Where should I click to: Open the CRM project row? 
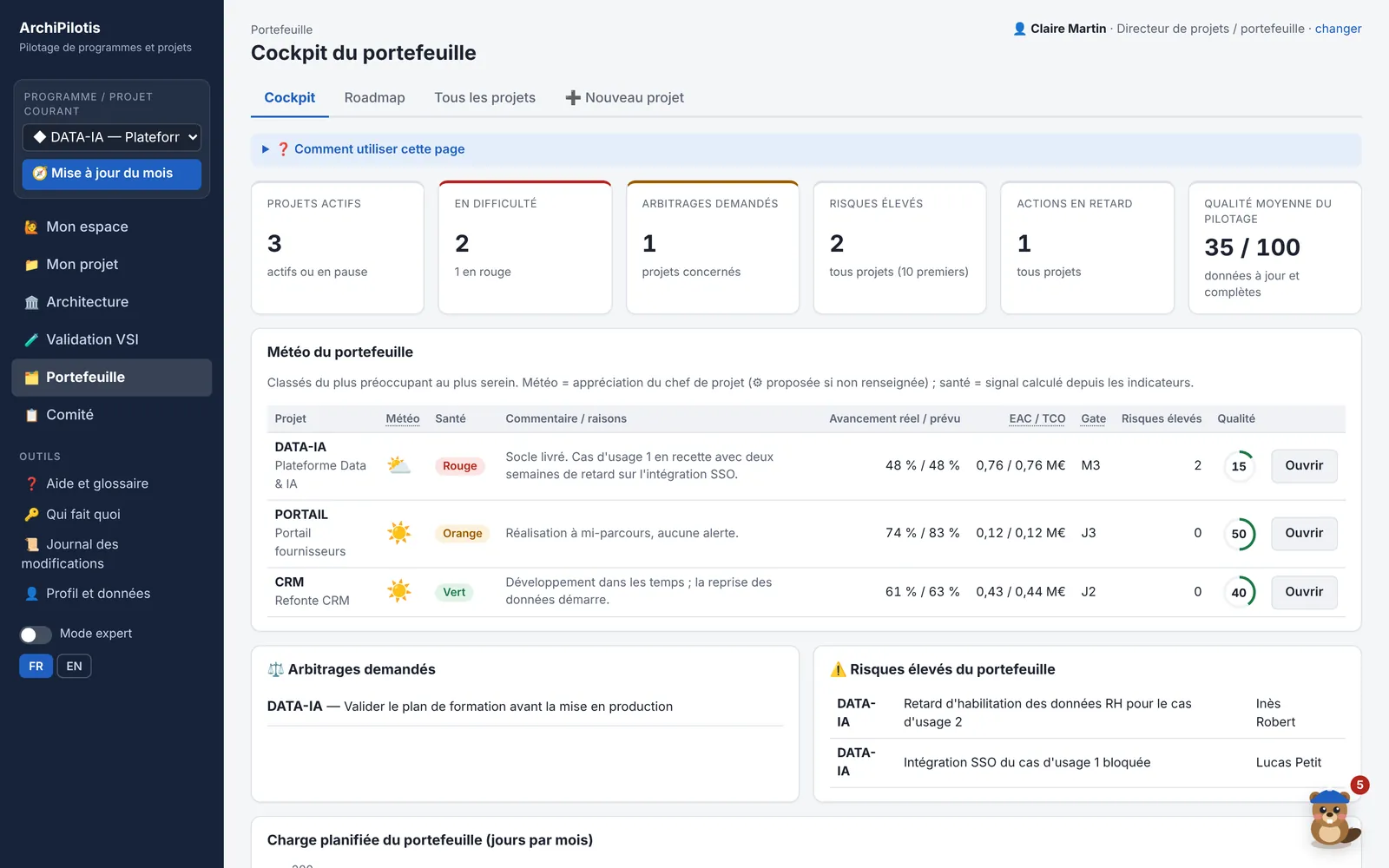1304,592
